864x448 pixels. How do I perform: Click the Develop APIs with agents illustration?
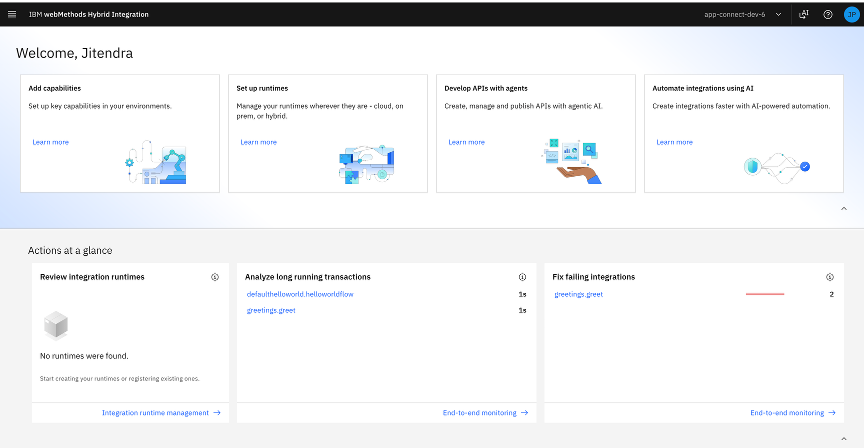[571, 161]
